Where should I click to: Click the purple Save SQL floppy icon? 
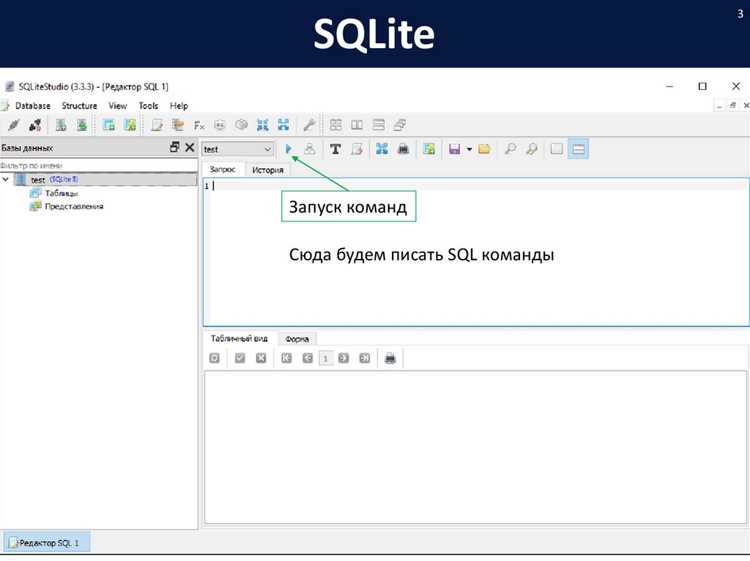[x=454, y=149]
